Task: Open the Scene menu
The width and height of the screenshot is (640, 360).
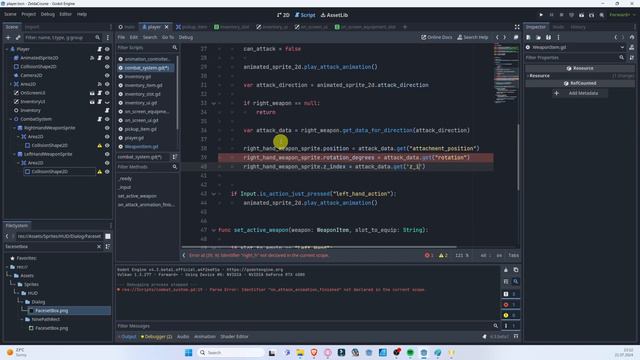Action: [x=10, y=14]
